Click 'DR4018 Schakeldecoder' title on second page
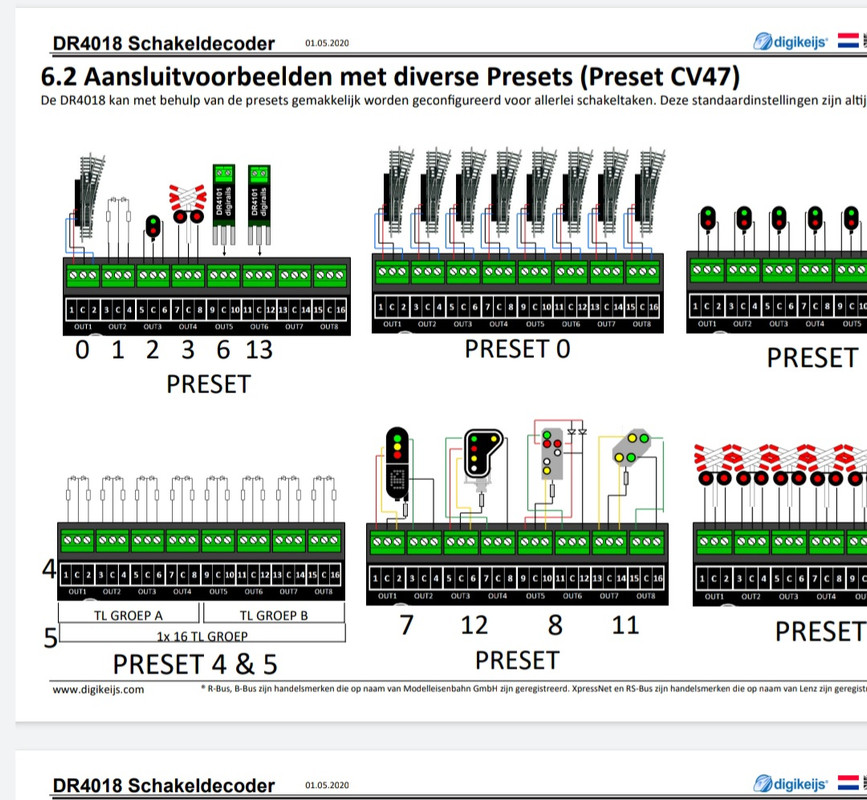867x800 pixels. [x=164, y=785]
